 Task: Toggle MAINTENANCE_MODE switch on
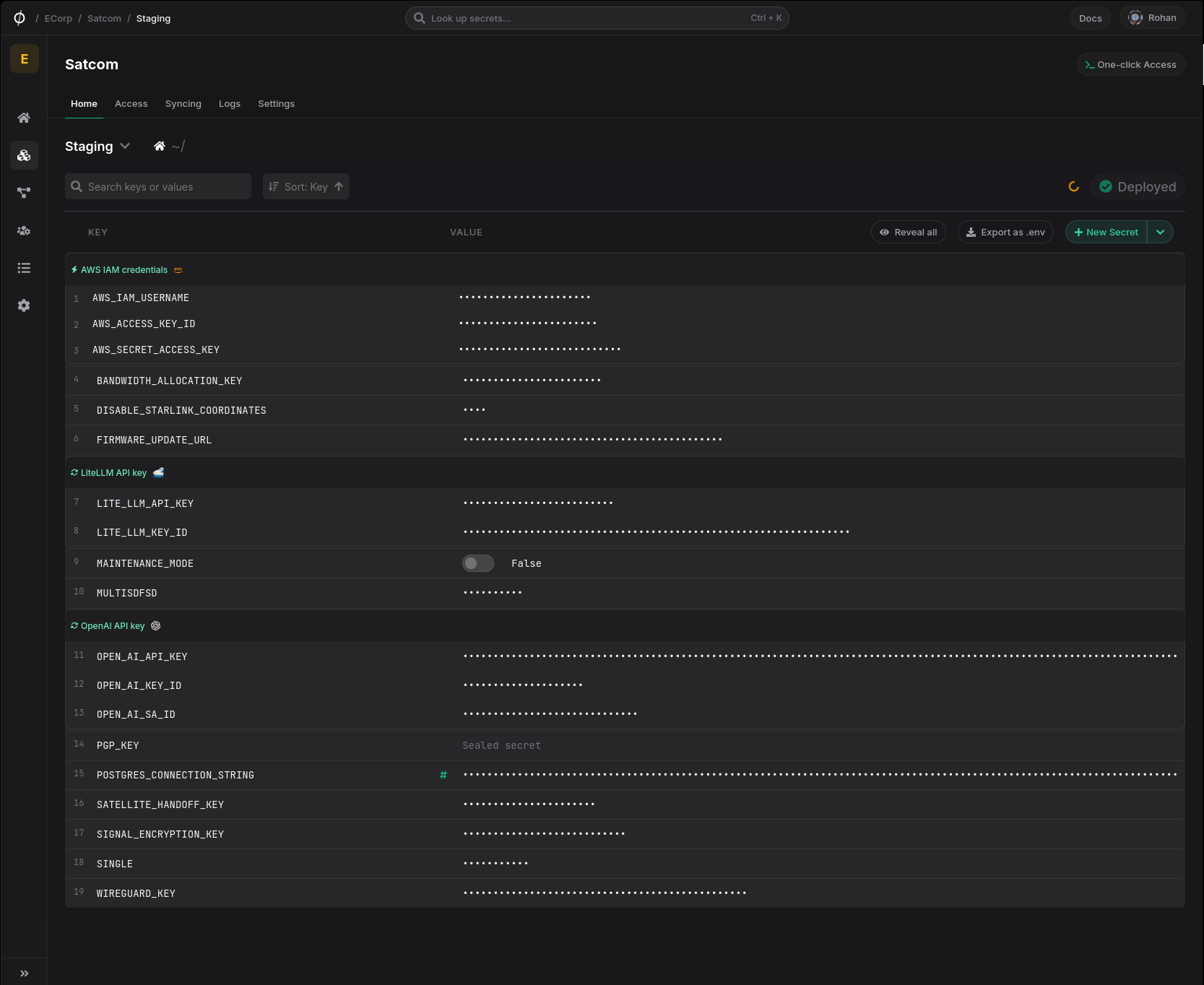478,563
